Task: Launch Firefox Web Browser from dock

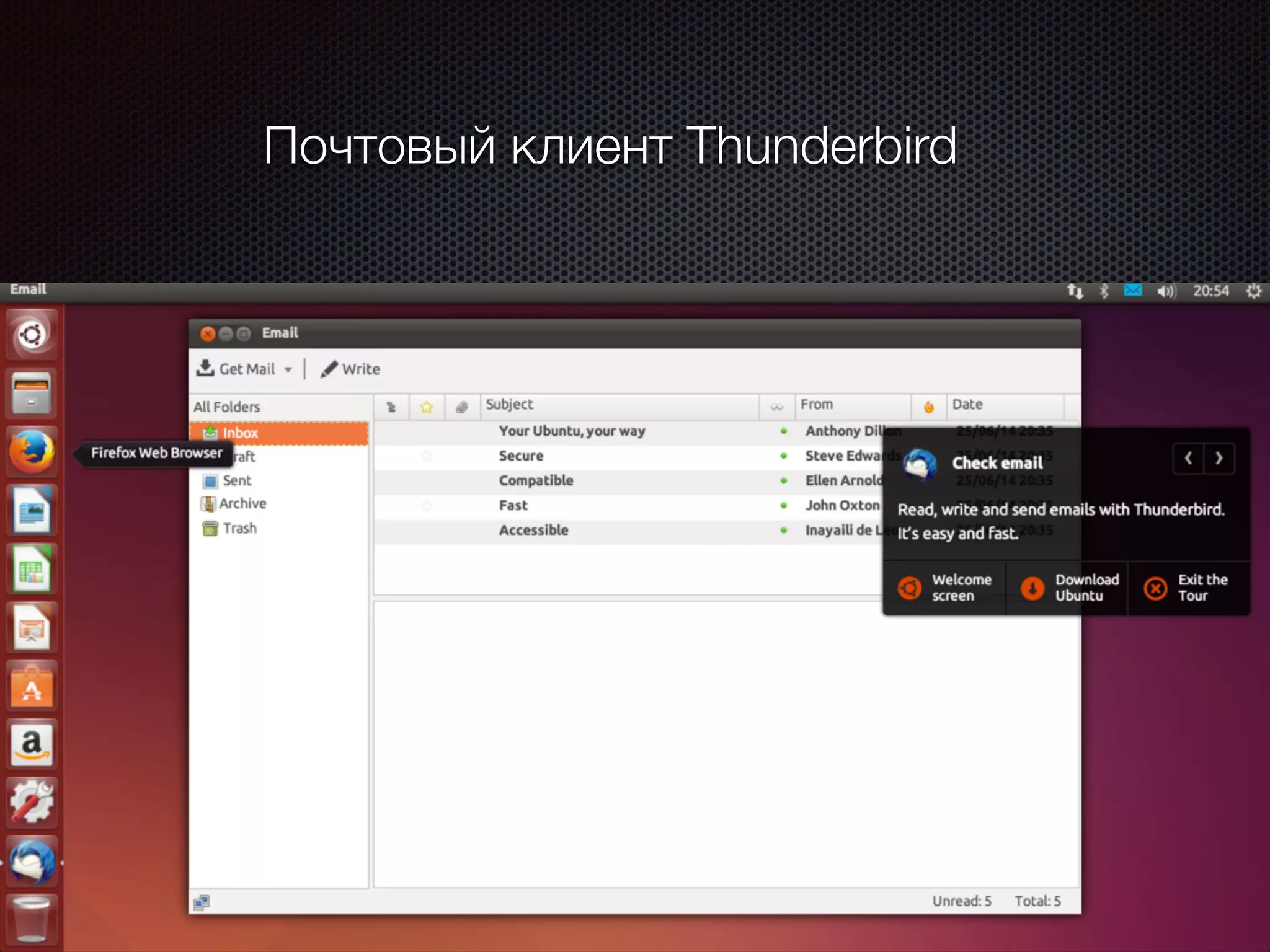Action: click(x=32, y=452)
